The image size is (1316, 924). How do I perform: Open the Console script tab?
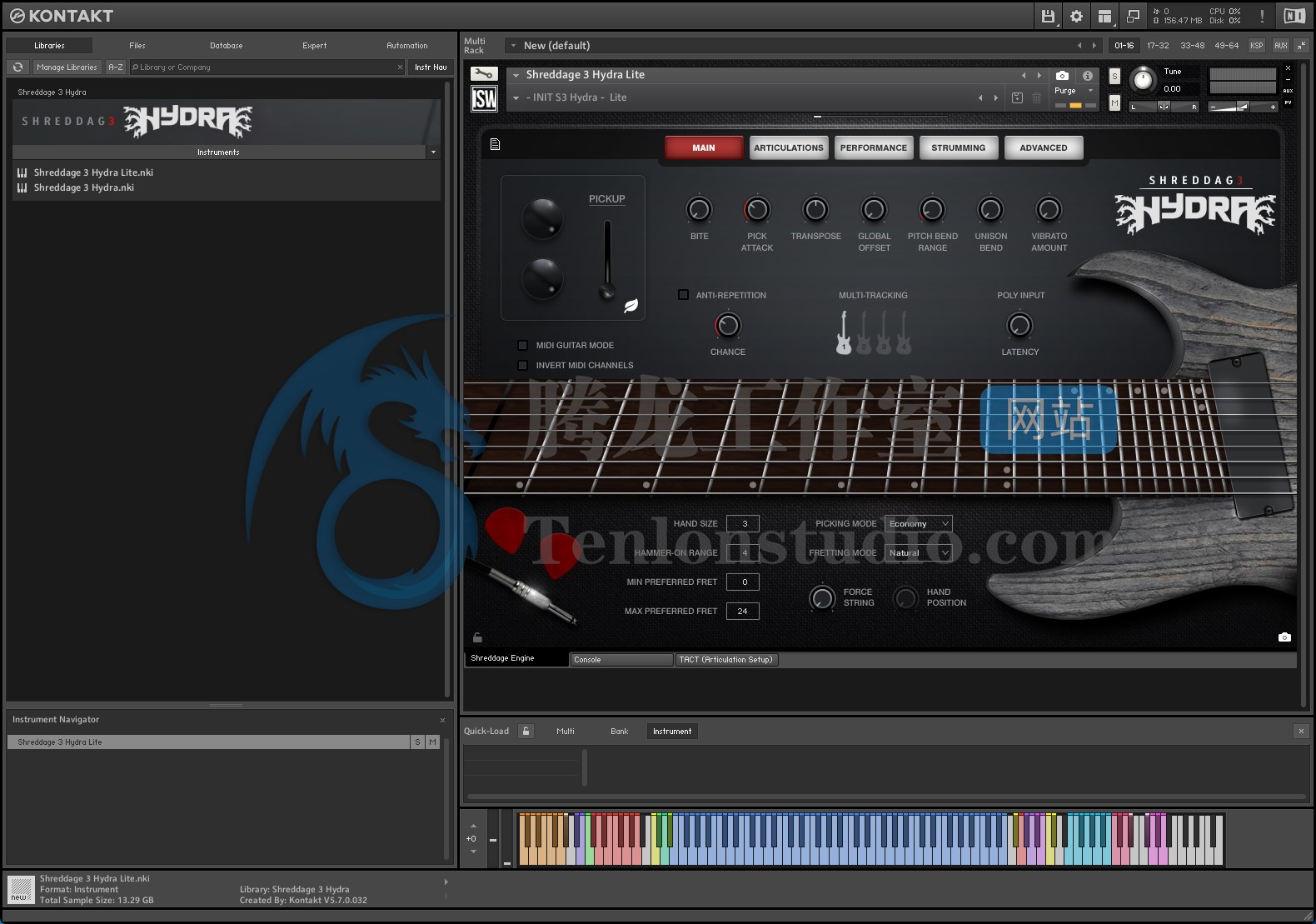tap(621, 660)
